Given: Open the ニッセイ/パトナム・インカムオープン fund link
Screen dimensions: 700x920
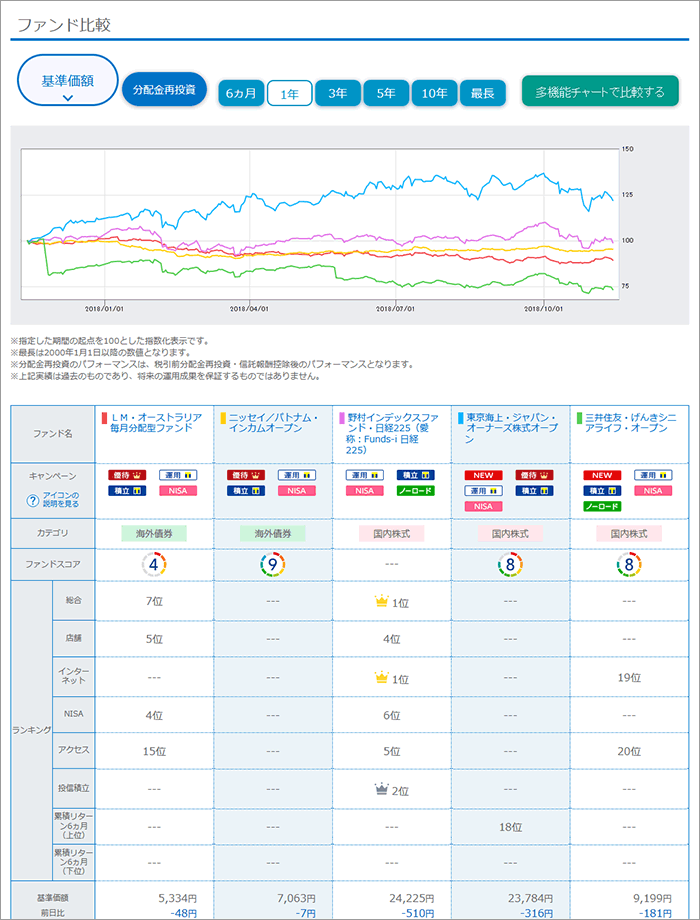Looking at the screenshot, I should (275, 424).
